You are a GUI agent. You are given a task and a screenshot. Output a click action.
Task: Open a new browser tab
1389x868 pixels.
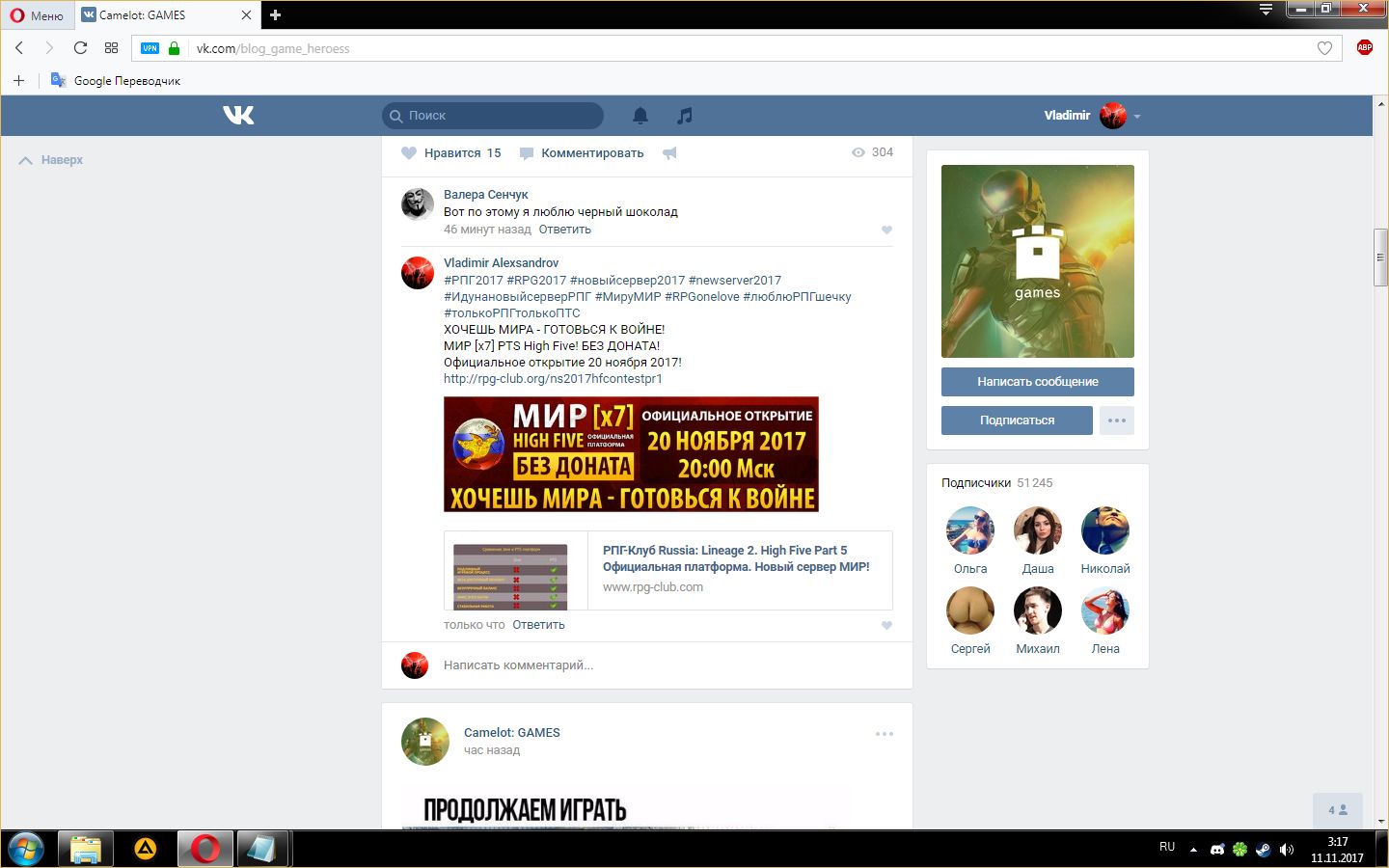click(x=275, y=14)
